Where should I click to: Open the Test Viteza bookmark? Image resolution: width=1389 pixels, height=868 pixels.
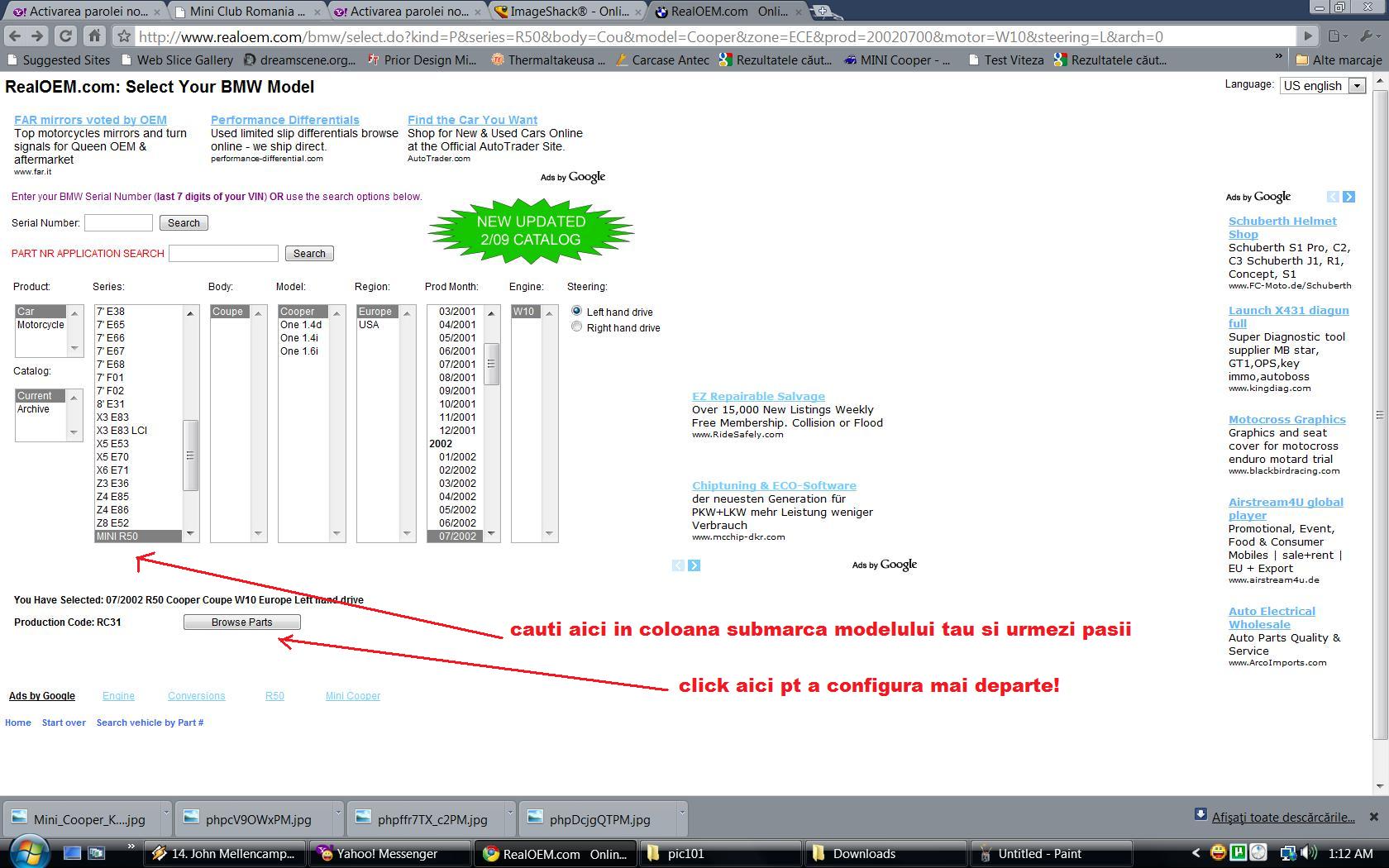coord(1006,60)
